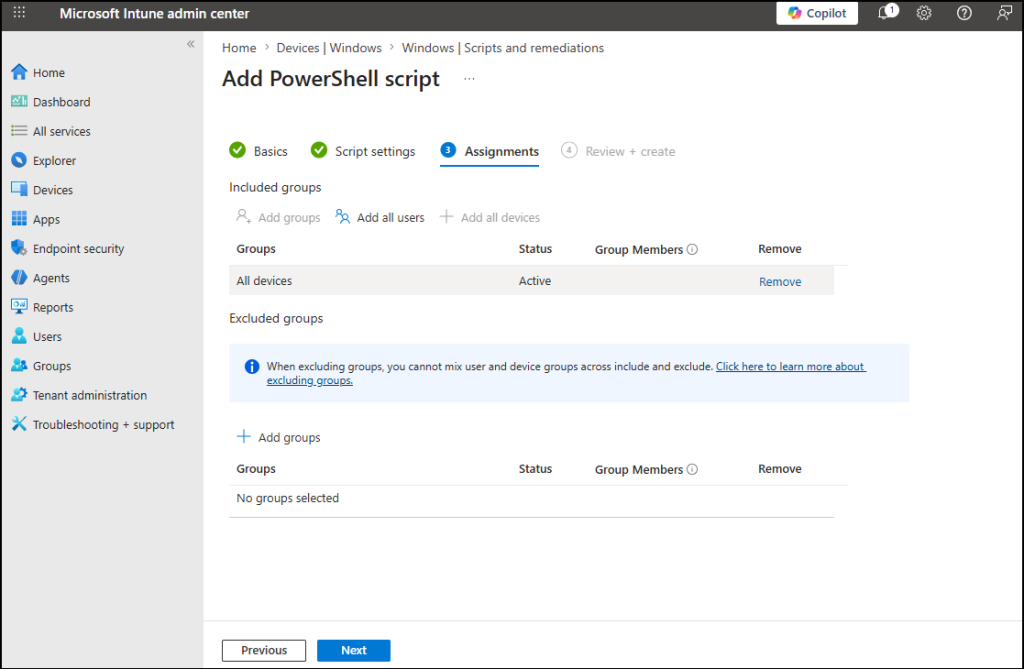Click the Microsoft Intune admin center title

(x=154, y=13)
